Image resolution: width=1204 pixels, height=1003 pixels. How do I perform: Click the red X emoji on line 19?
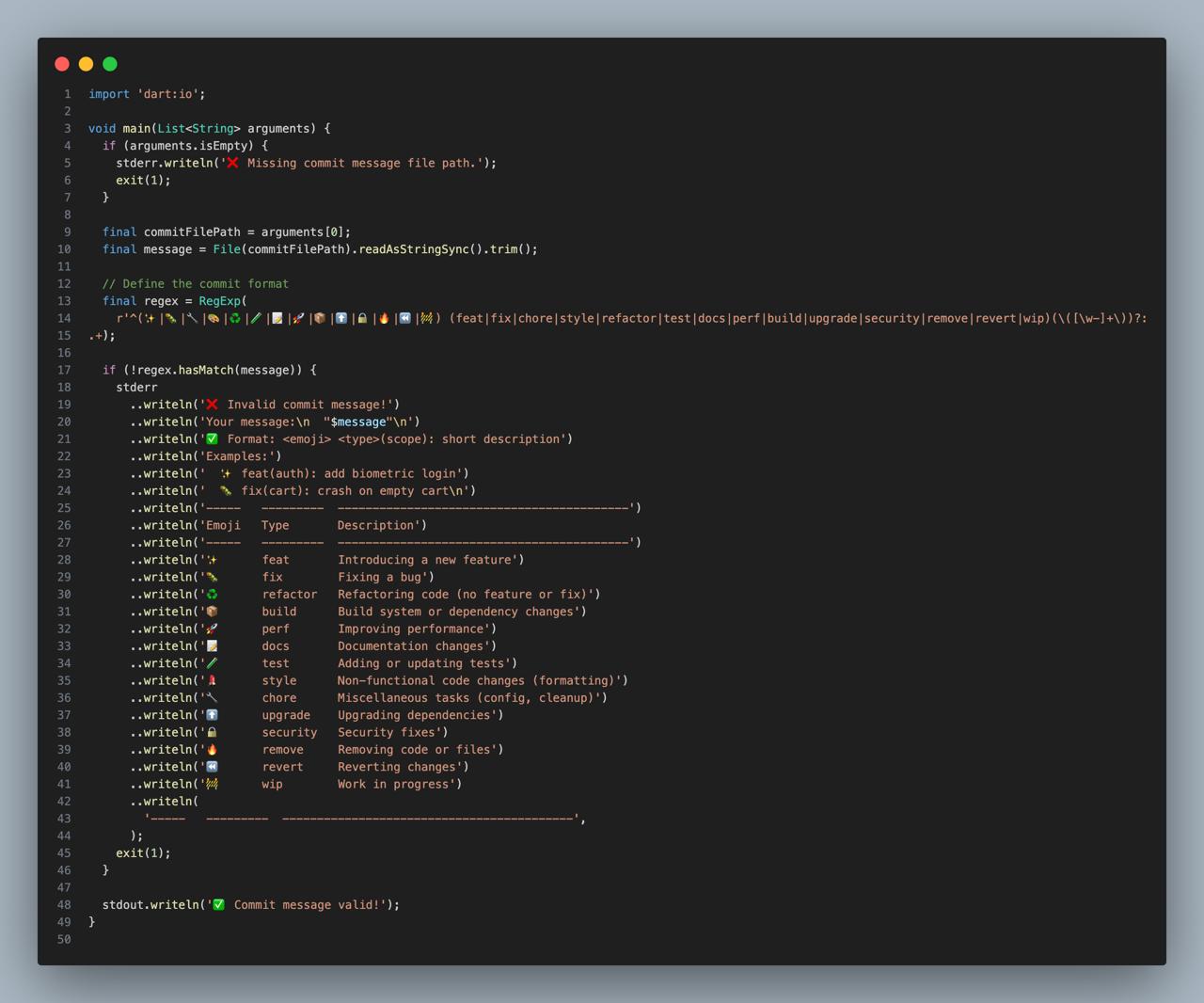tap(213, 405)
